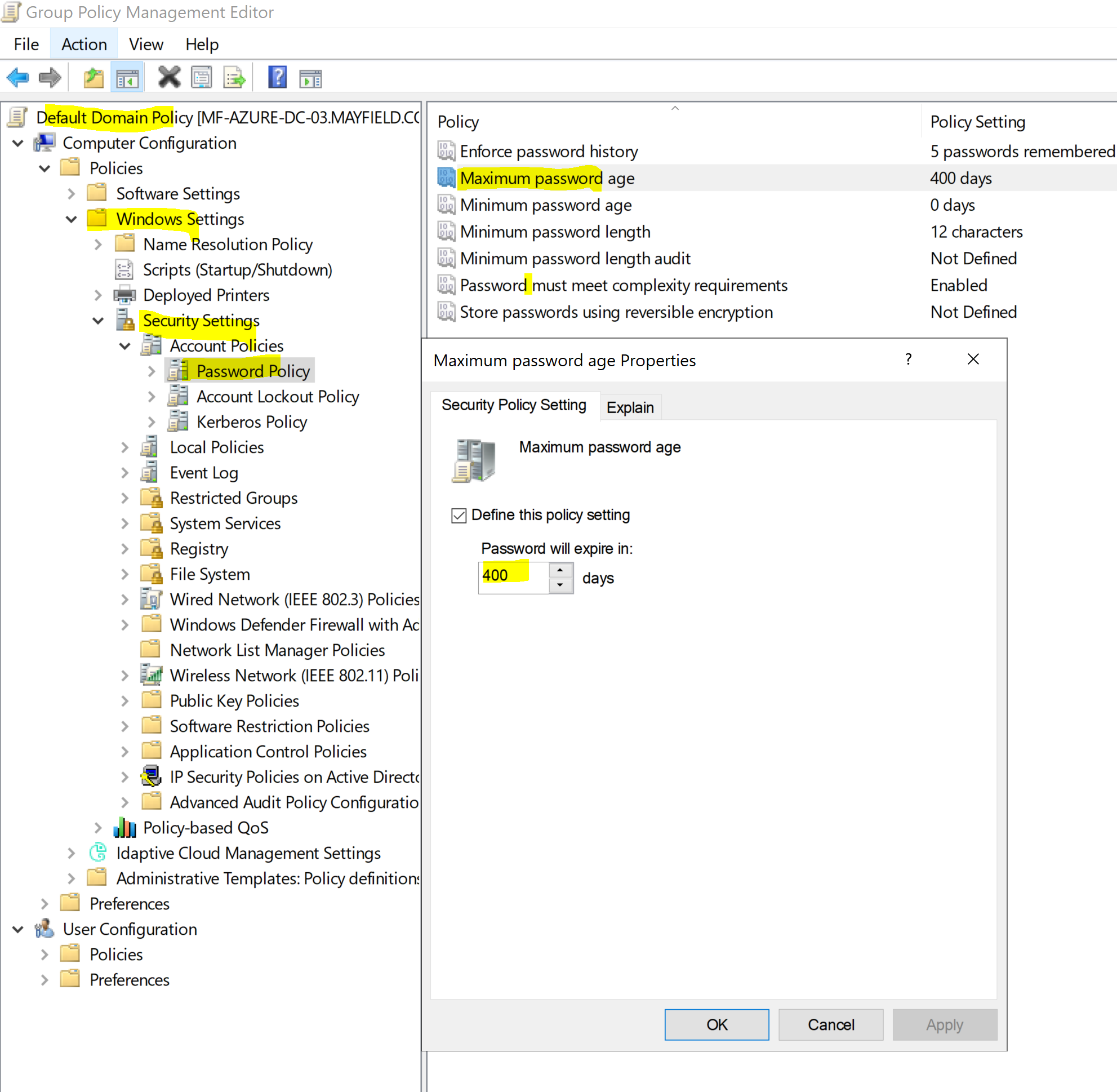1117x1092 pixels.
Task: Click the Up one level folder icon
Action: coord(93,77)
